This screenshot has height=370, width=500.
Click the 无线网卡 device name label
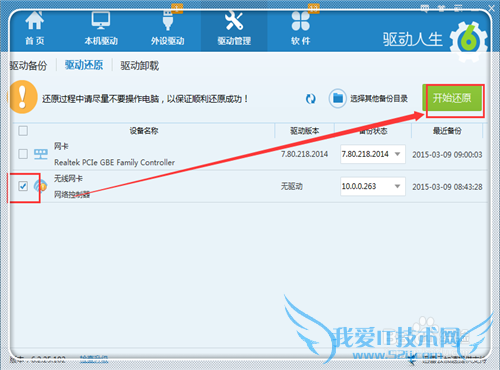pos(68,178)
